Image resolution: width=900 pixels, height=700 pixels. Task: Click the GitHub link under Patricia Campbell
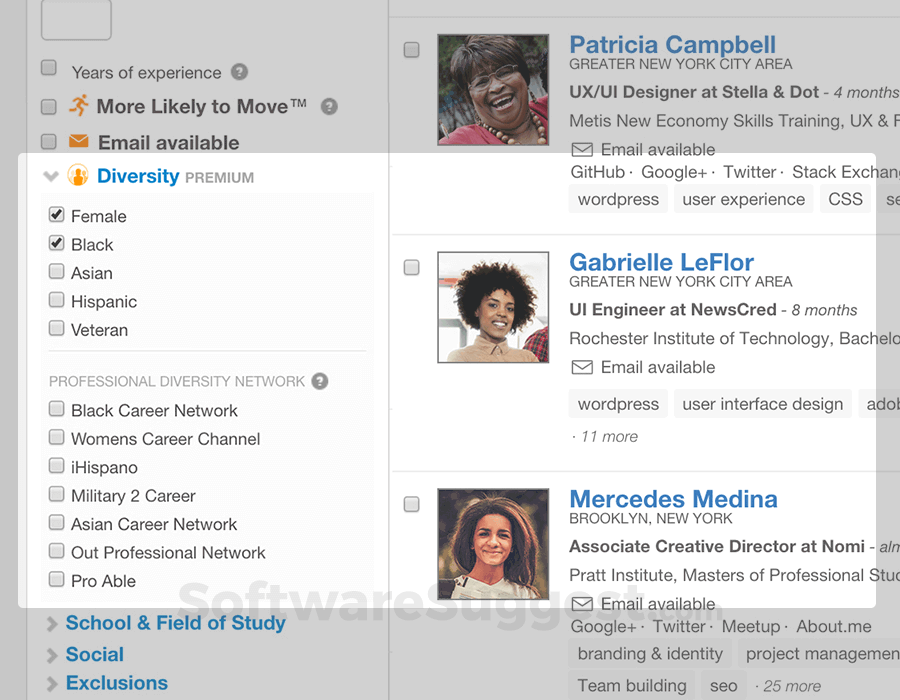click(592, 171)
